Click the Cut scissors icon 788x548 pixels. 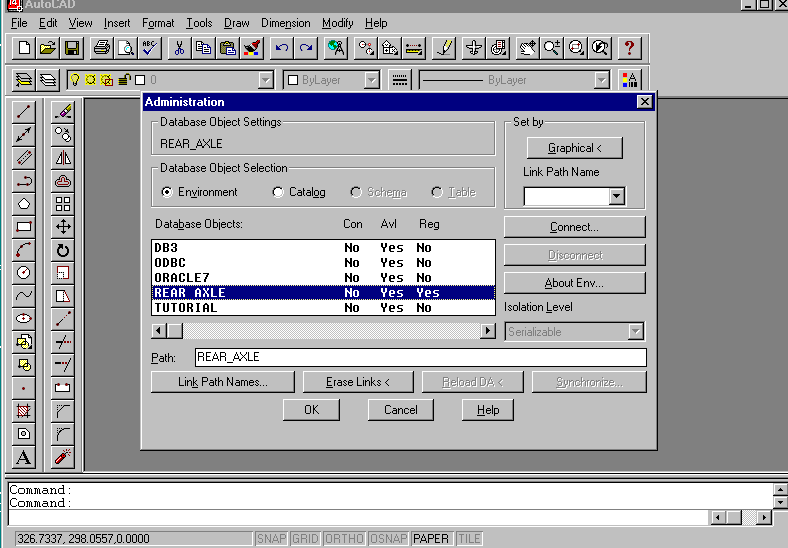179,48
